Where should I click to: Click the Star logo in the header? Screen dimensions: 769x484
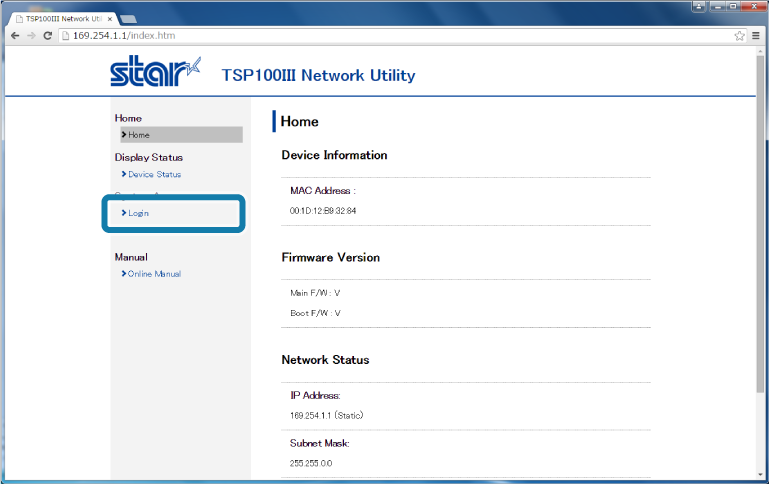click(155, 71)
